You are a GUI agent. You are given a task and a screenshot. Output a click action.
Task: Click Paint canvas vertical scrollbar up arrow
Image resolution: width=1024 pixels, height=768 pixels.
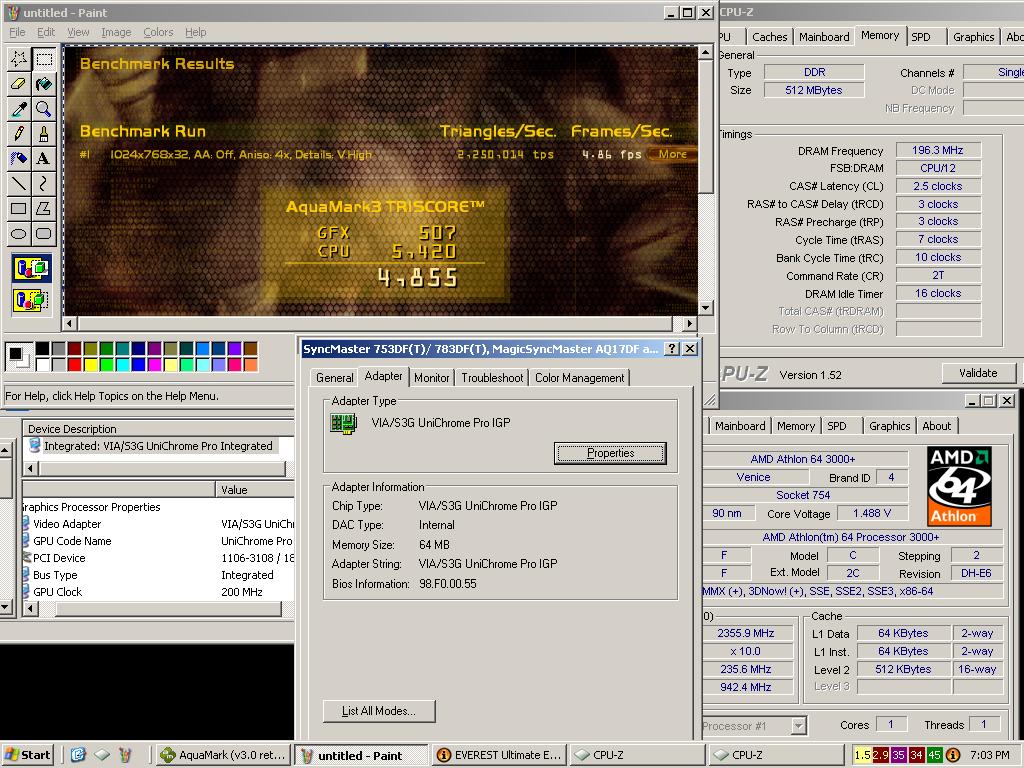[x=705, y=53]
